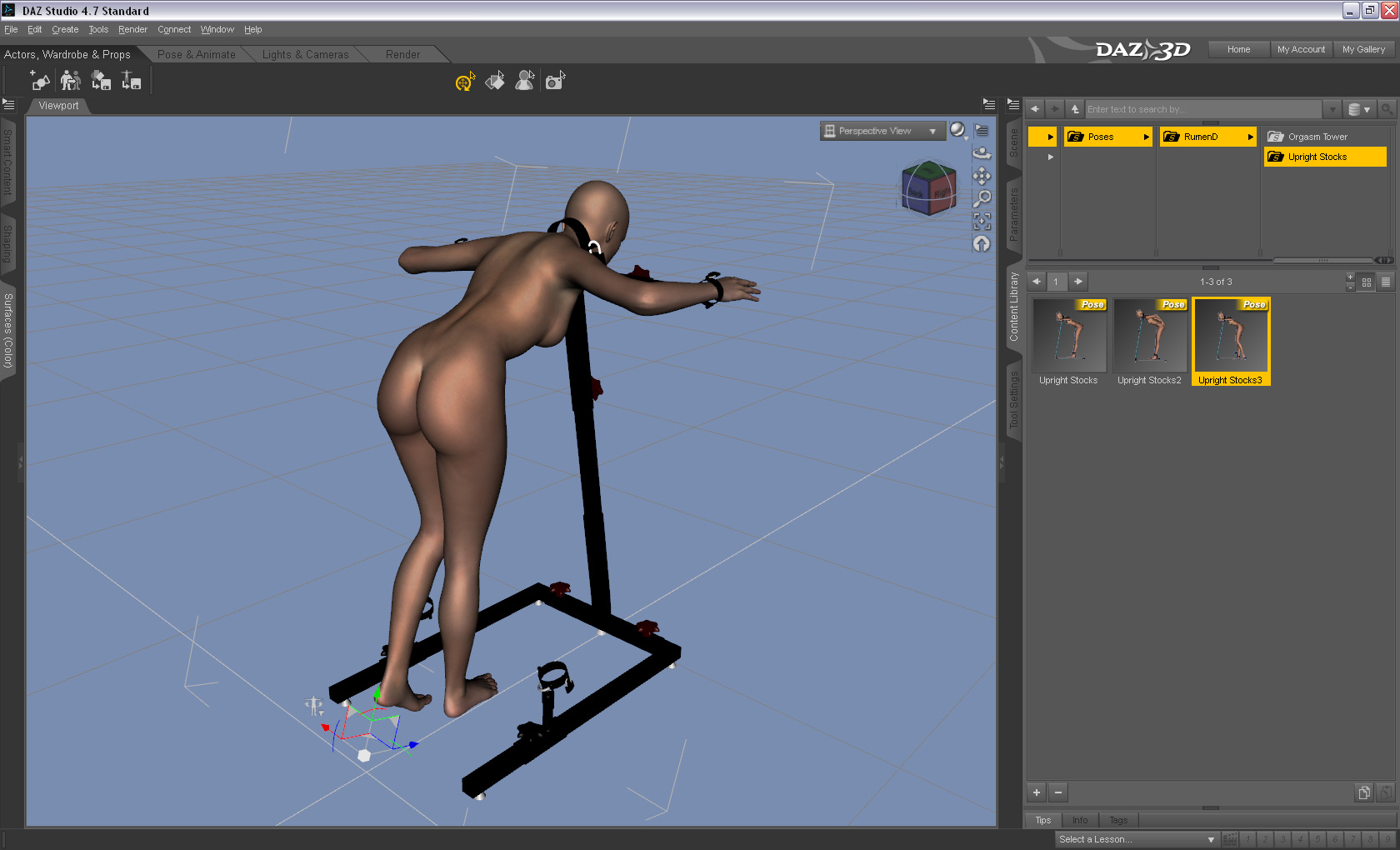Go back in Content Library navigation

click(1035, 109)
